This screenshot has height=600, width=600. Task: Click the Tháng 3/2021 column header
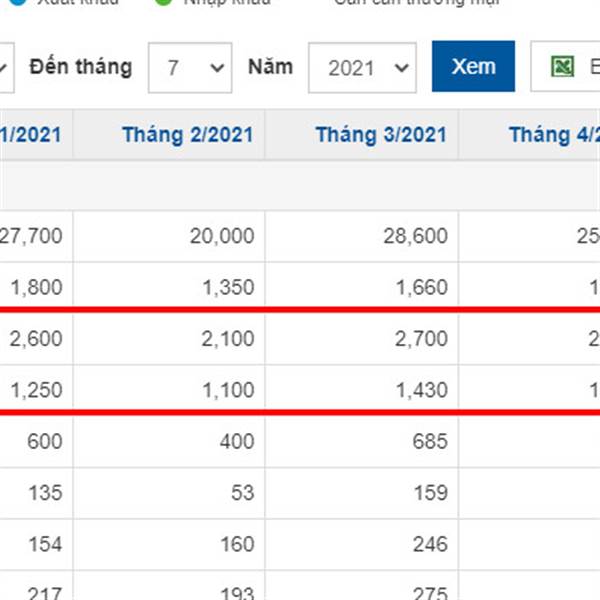(362, 134)
